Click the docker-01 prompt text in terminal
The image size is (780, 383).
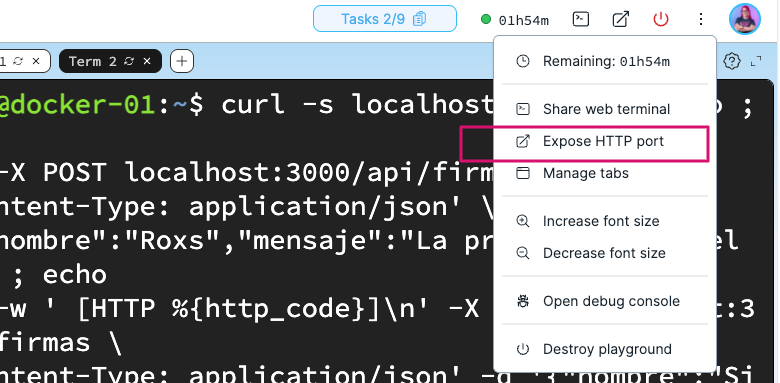point(77,104)
